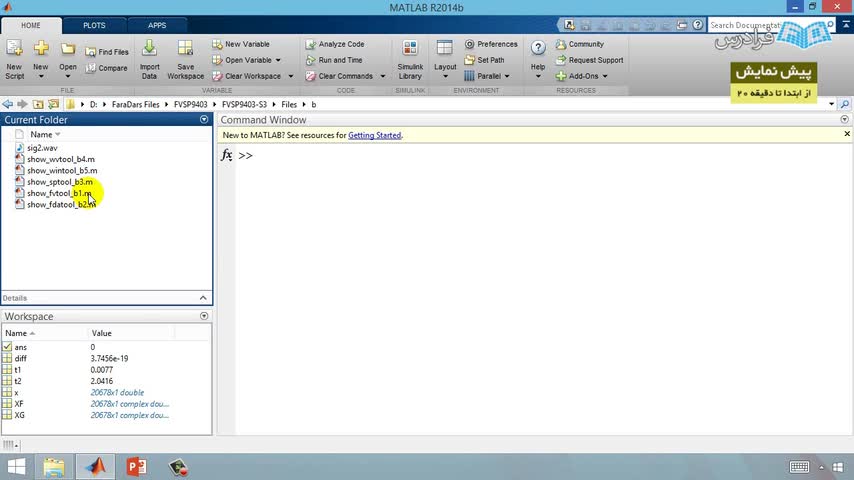Screen dimensions: 854x480
Task: Select variable XF in Workspace
Action: 19,404
